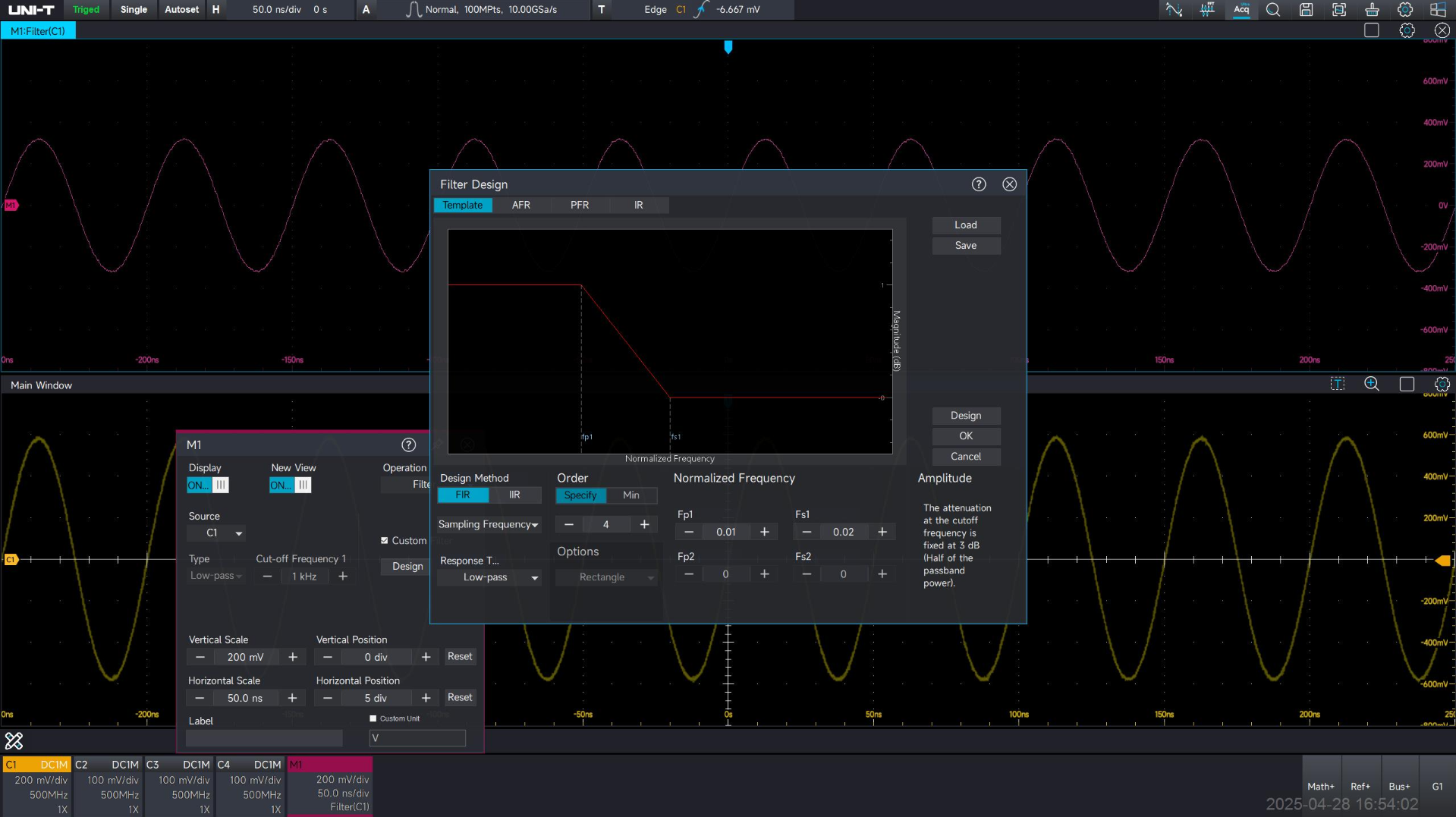Open the Sampling Frequency dropdown
The height and width of the screenshot is (817, 1456).
[x=488, y=524]
